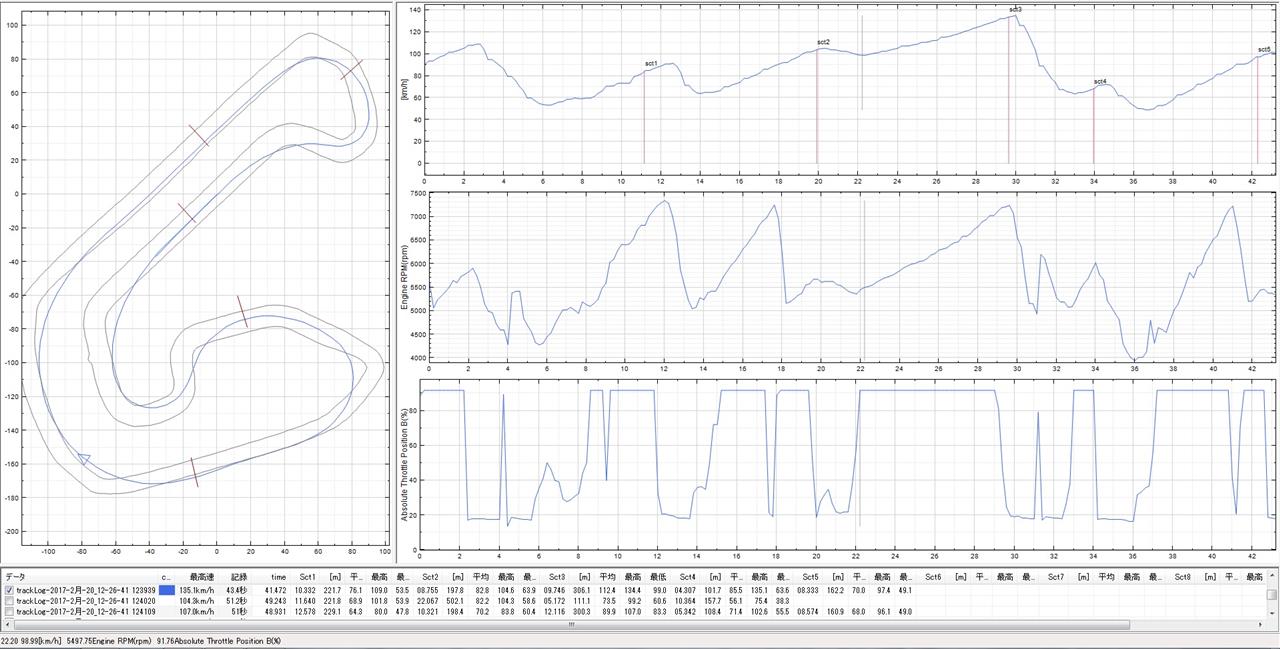Screen dimensions: 1280x649
Task: Click the 12.578 Sct1 cell
Action: tap(305, 611)
